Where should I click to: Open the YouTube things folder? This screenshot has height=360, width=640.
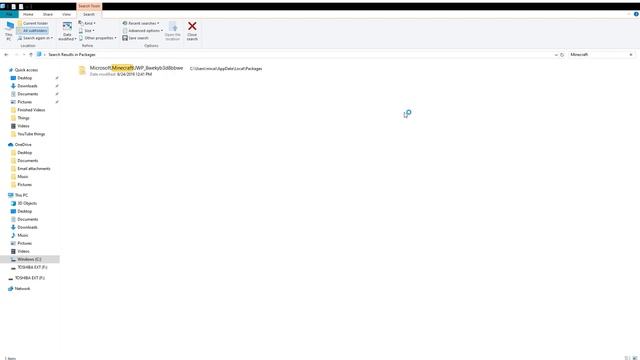click(x=31, y=134)
